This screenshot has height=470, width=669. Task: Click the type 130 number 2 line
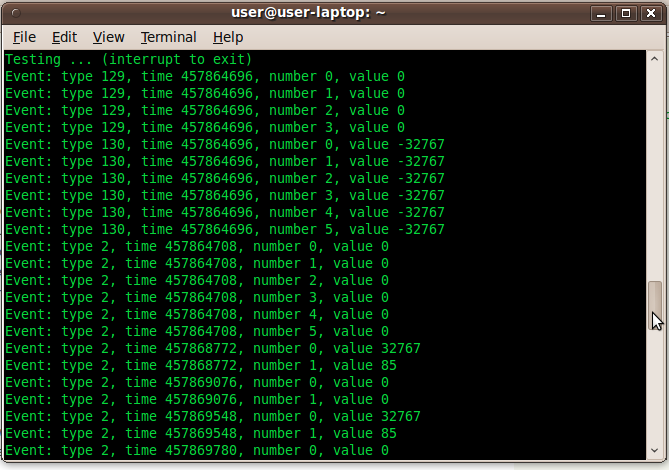tap(225, 178)
